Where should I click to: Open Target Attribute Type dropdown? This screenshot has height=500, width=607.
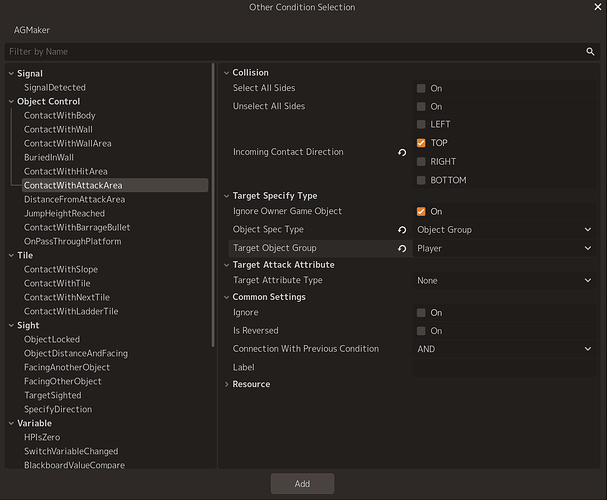(x=504, y=281)
